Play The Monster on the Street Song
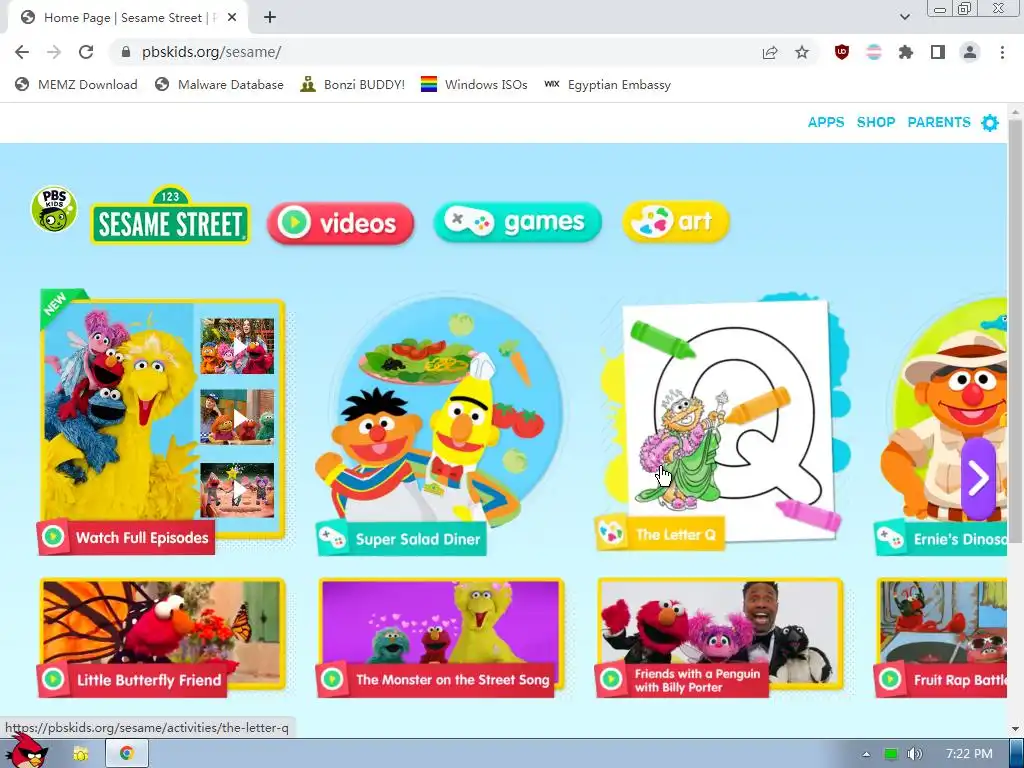The height and width of the screenshot is (768, 1024). click(x=440, y=638)
